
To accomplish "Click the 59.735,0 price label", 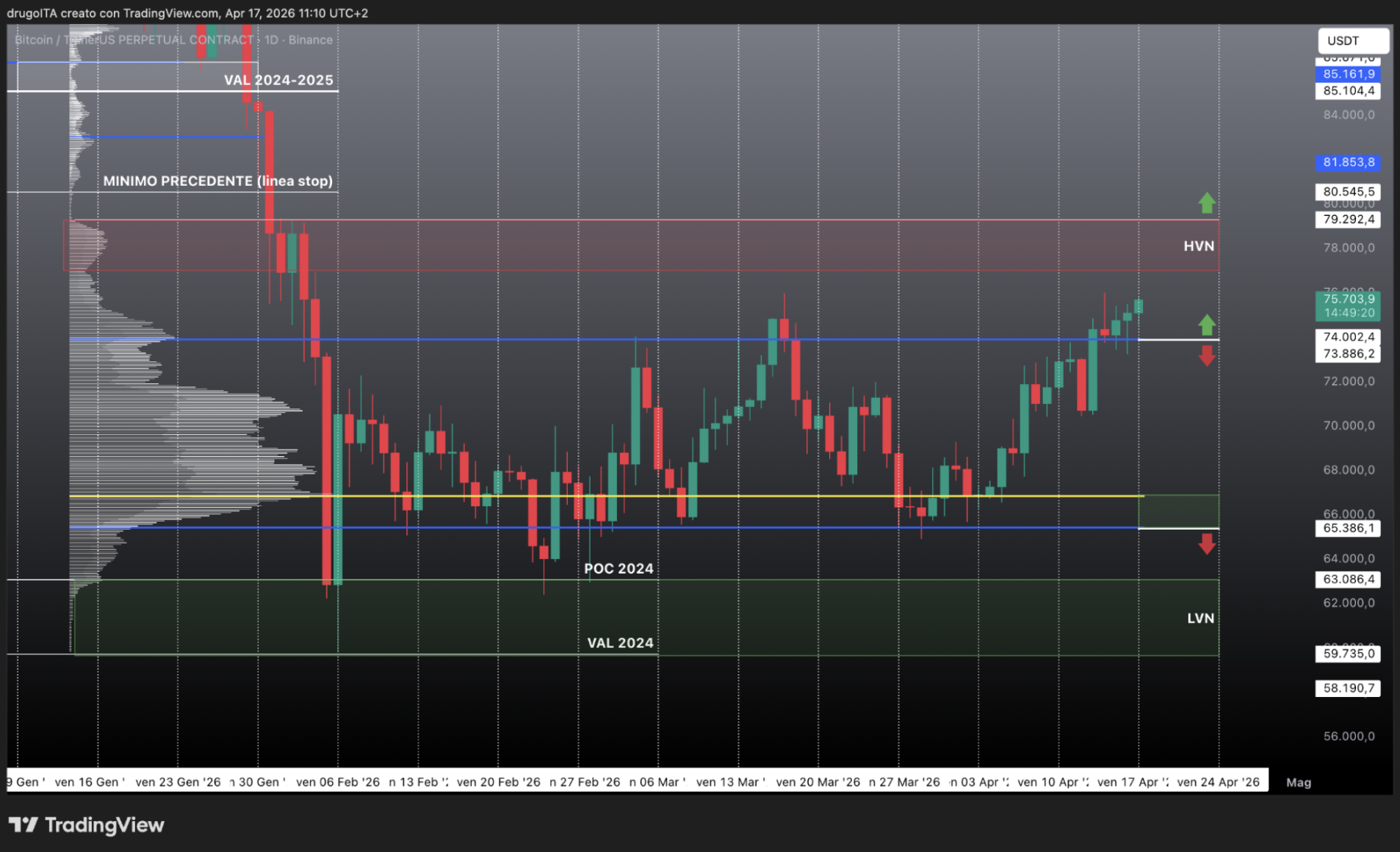I will point(1348,654).
